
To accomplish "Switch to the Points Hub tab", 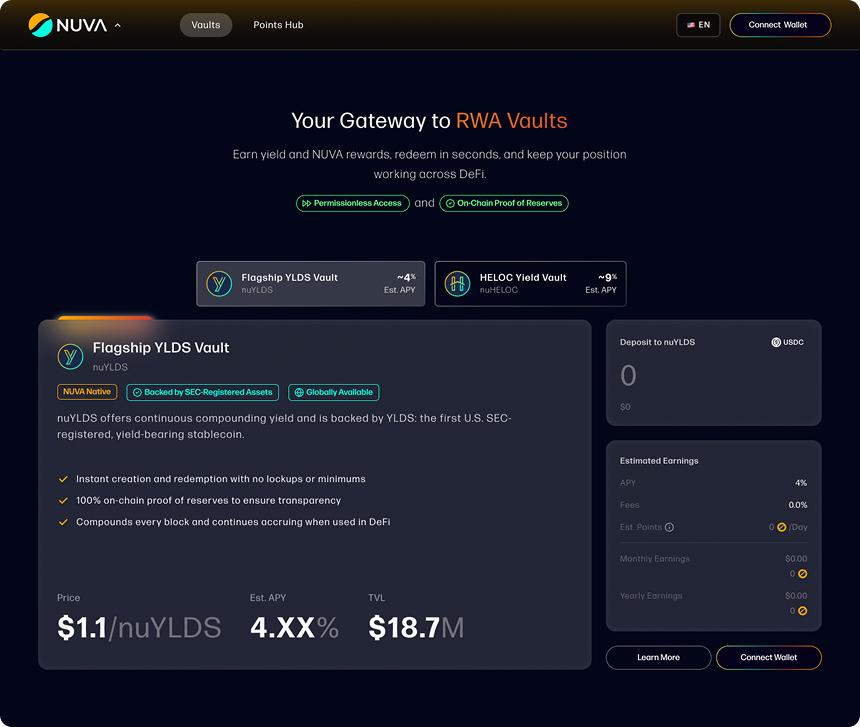I will 278,25.
